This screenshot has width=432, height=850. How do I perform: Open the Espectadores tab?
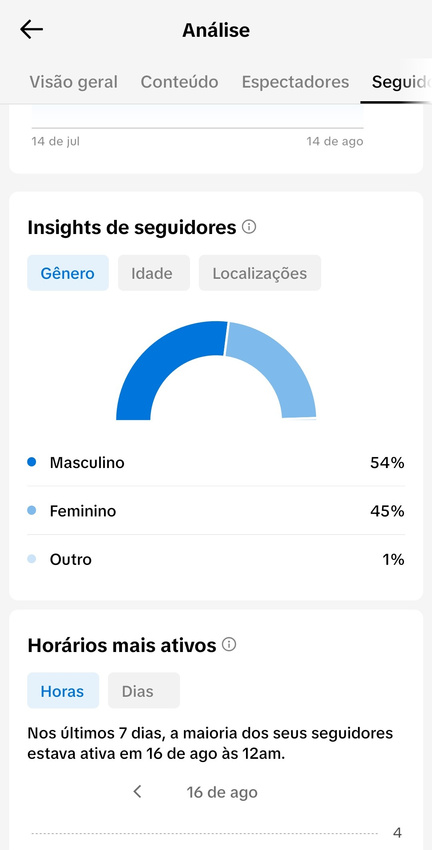295,82
